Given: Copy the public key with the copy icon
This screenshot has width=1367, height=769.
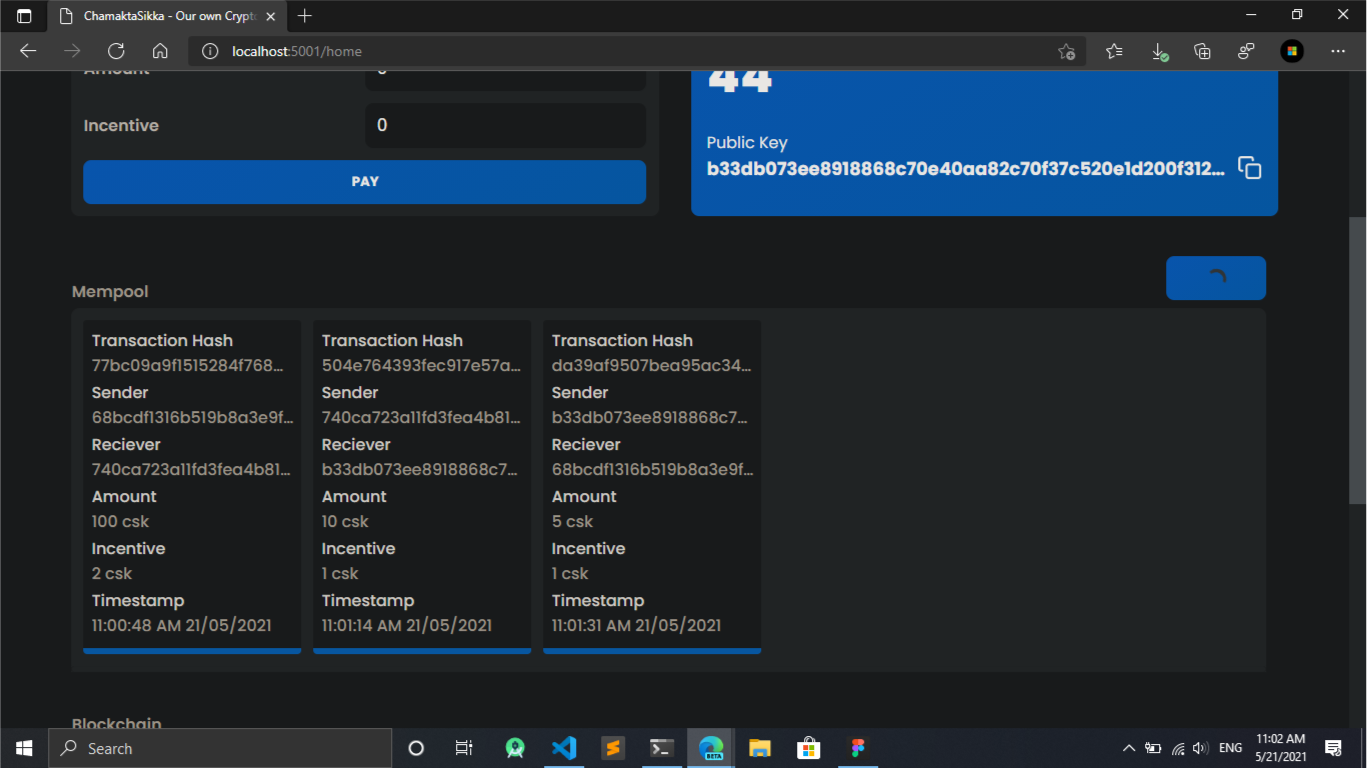Looking at the screenshot, I should pyautogui.click(x=1249, y=168).
